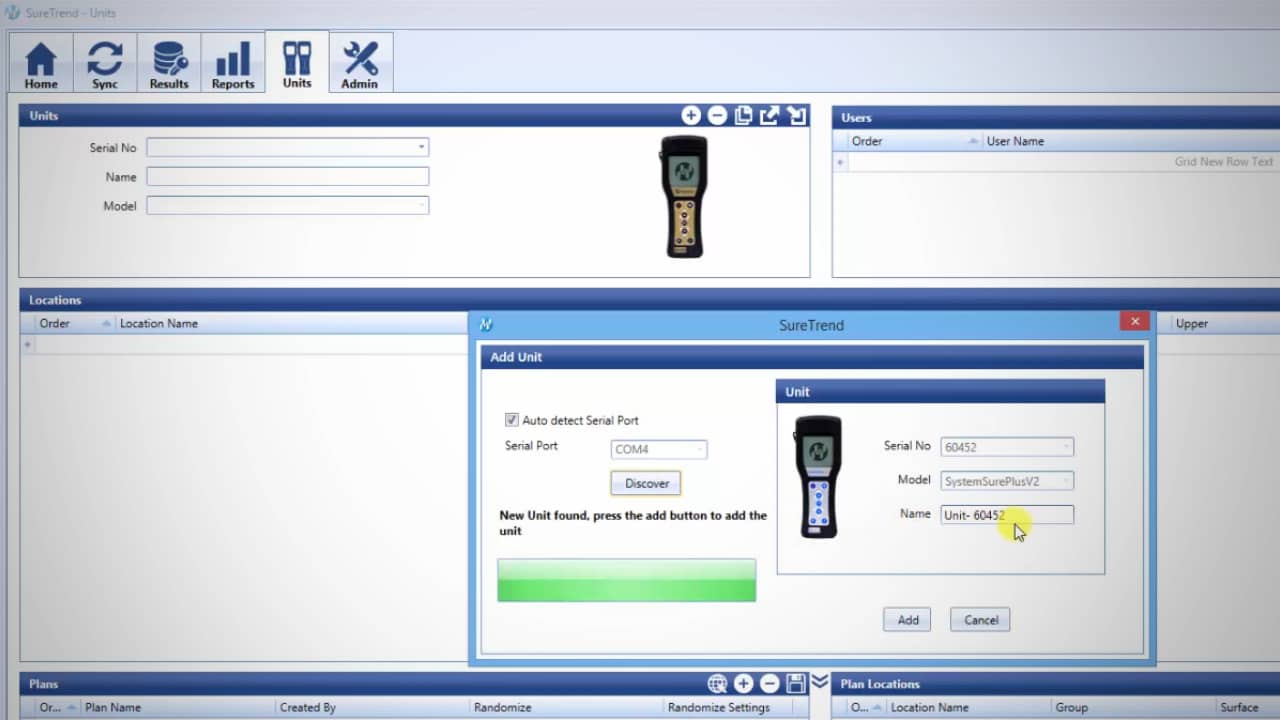Click the device image in Add Unit dialog
Viewport: 1280px width, 720px height.
click(818, 477)
